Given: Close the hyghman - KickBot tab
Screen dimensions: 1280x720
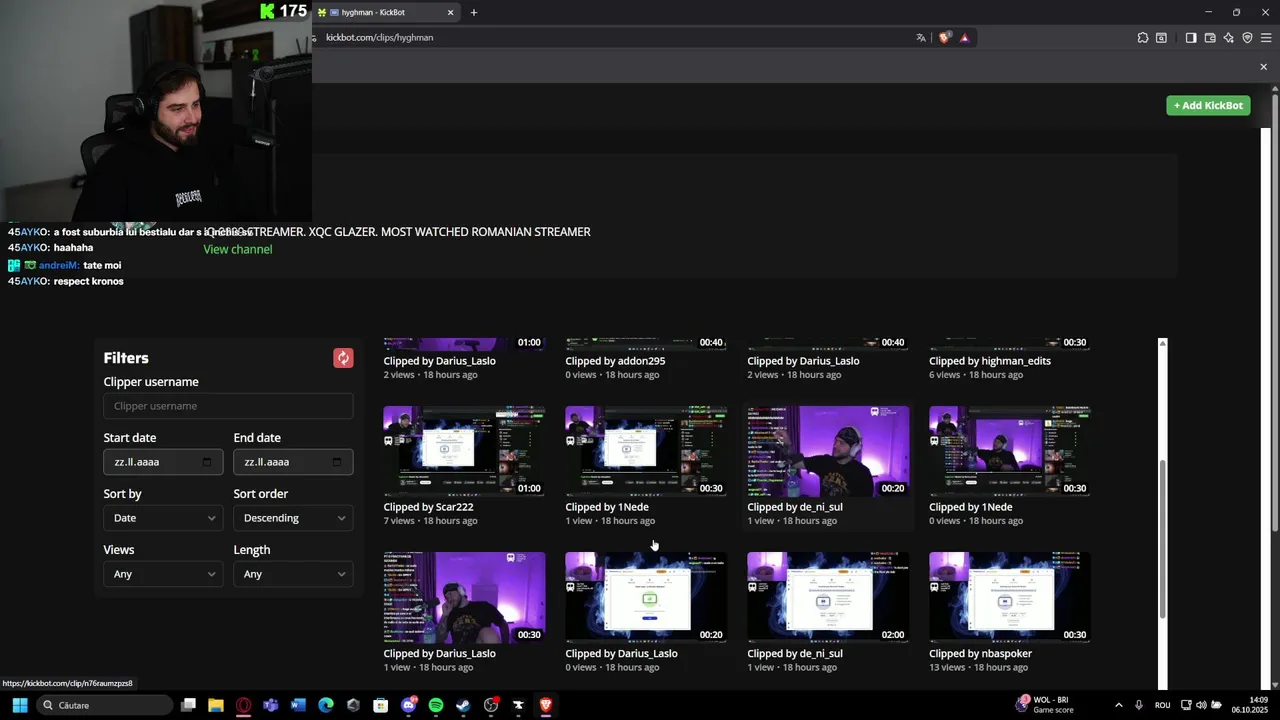Looking at the screenshot, I should (450, 12).
